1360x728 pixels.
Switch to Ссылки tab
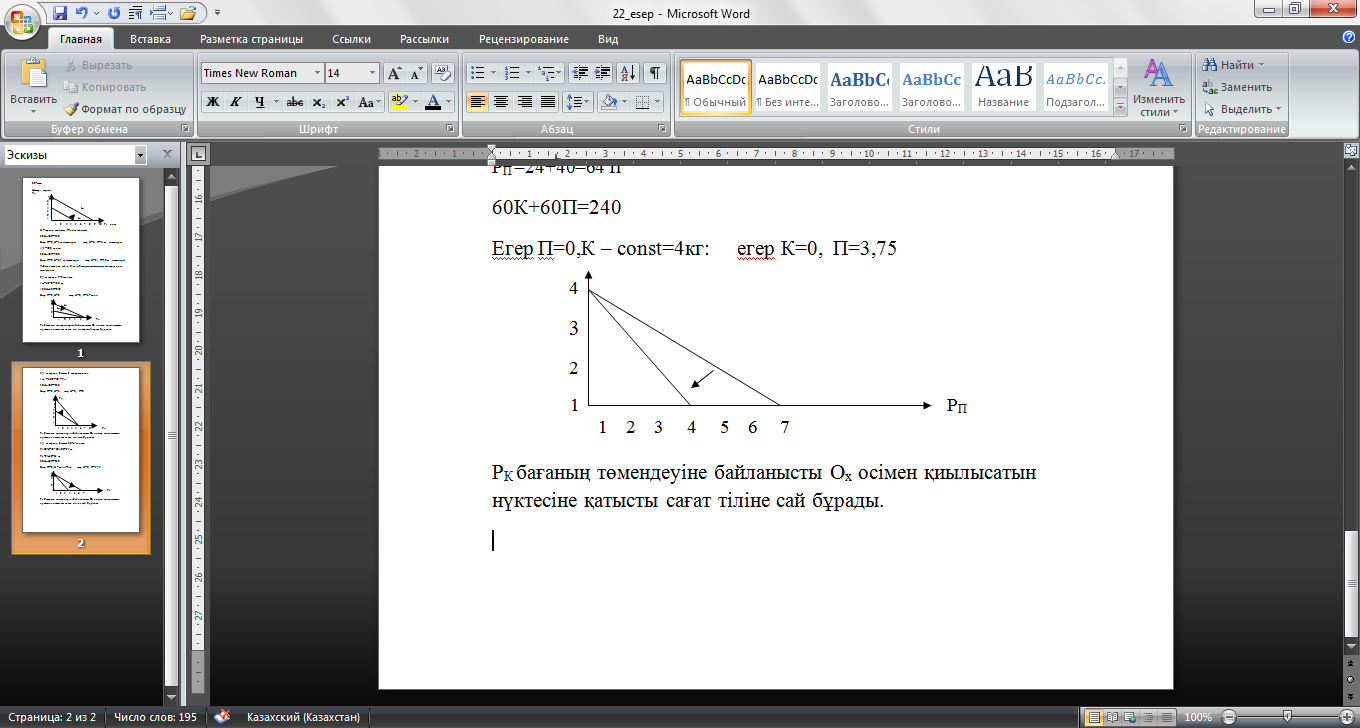(351, 39)
